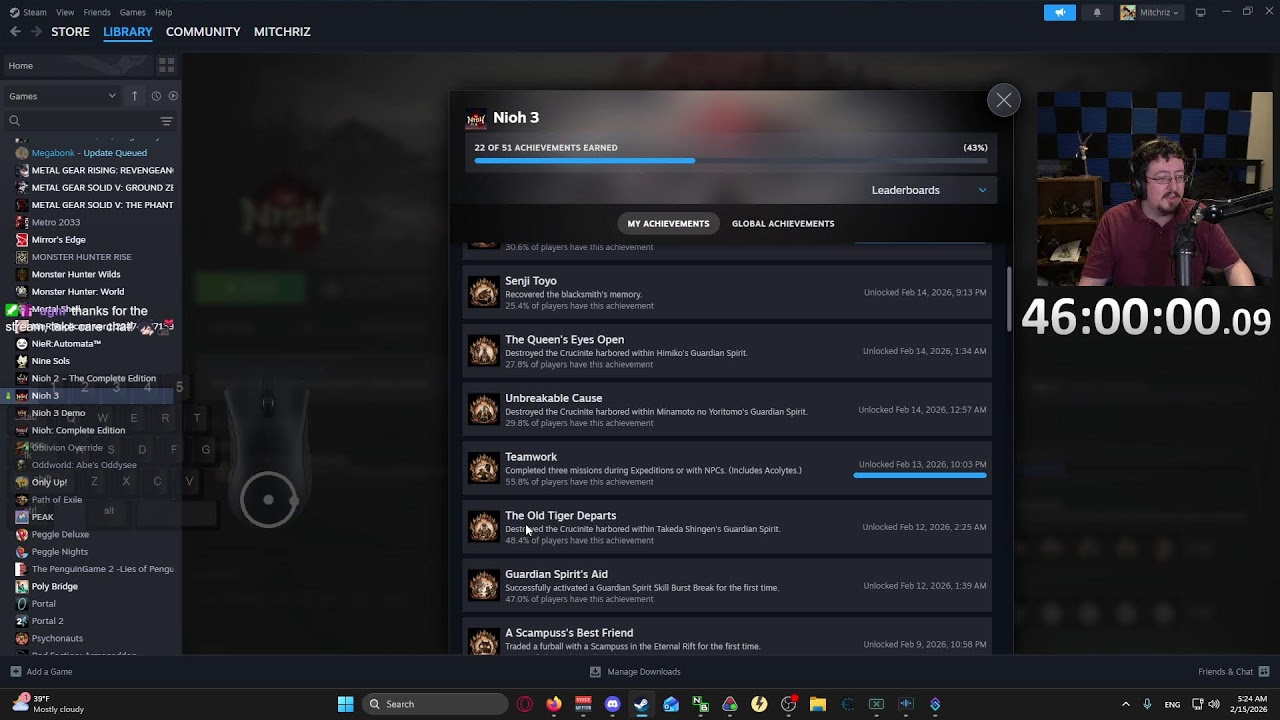Screen dimensions: 1280x720
Task: Click the achievements list scrollbar
Action: 1009,300
